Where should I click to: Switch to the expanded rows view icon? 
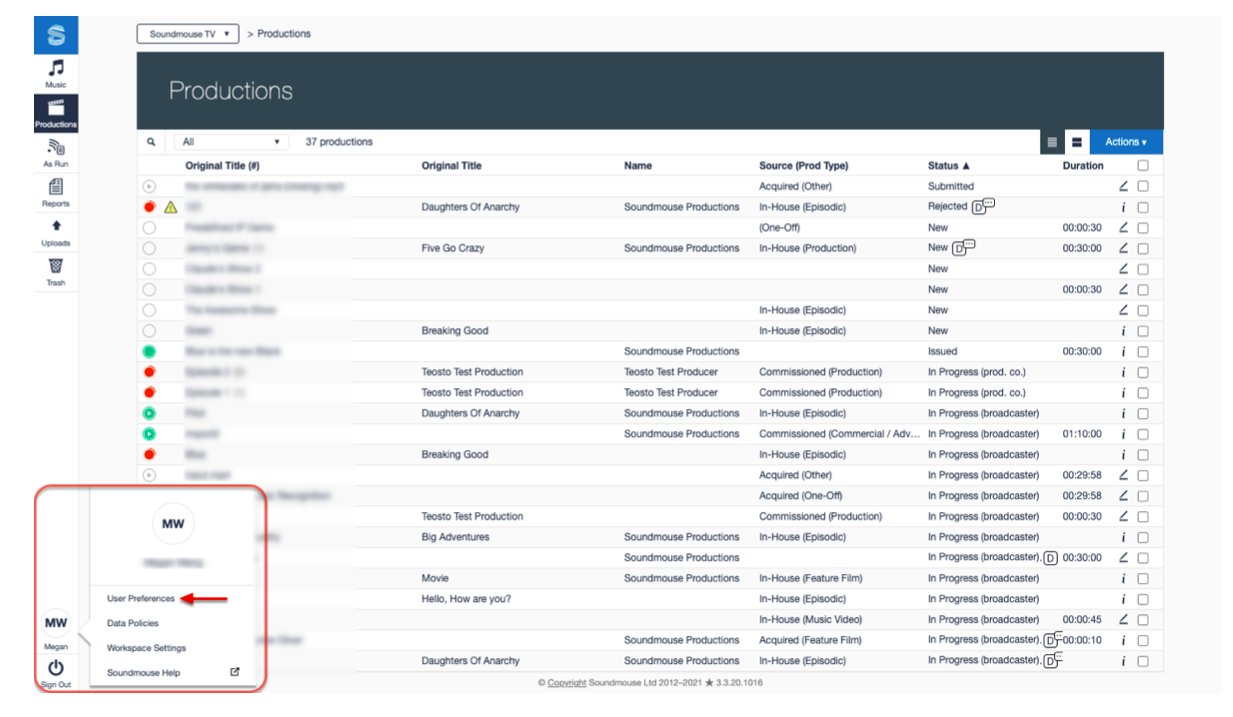coord(1077,142)
